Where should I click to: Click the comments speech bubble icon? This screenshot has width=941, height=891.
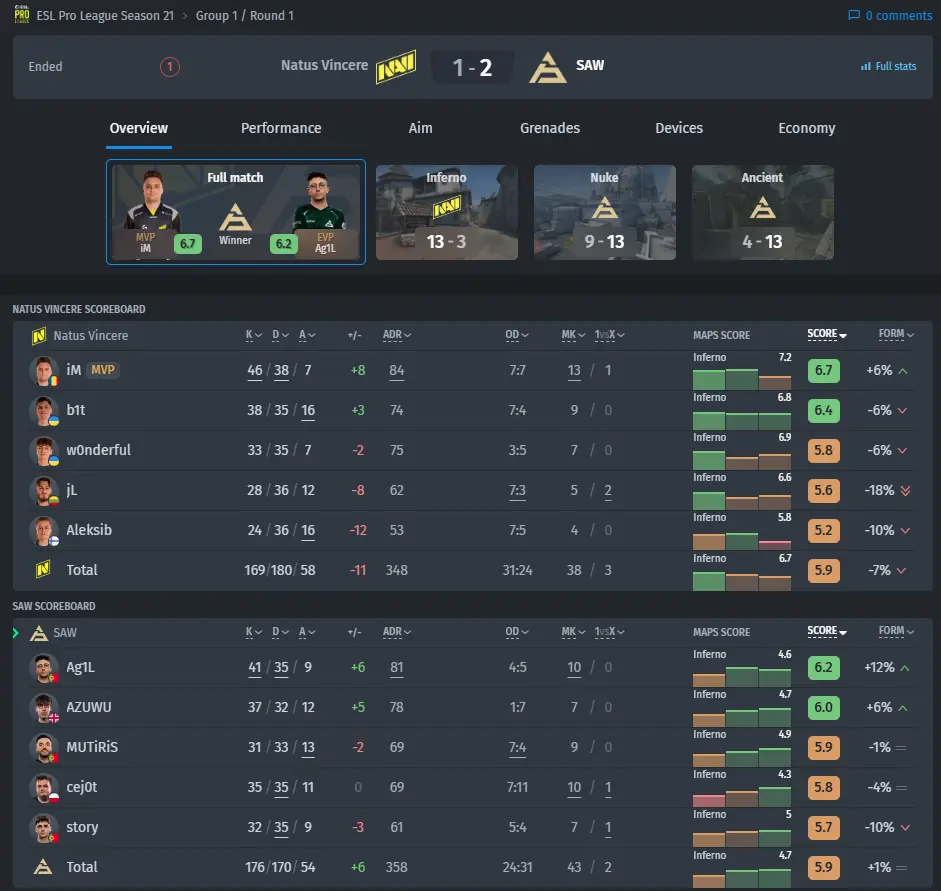click(x=853, y=16)
